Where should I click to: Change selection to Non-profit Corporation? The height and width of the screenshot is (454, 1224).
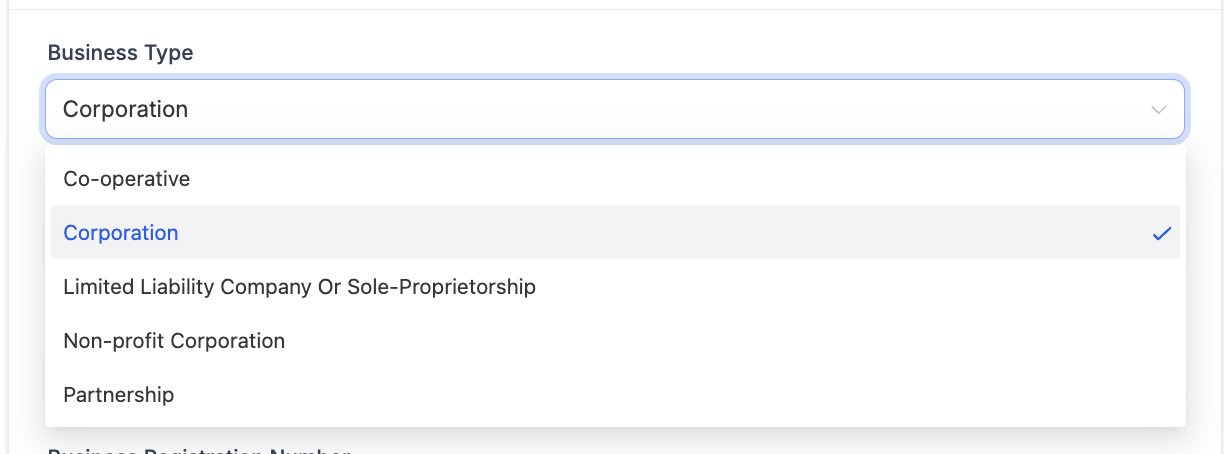click(x=174, y=341)
